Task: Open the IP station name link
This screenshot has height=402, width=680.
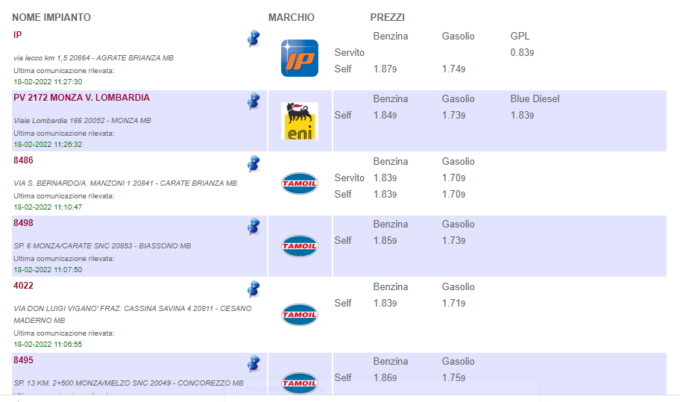Action: [17, 35]
